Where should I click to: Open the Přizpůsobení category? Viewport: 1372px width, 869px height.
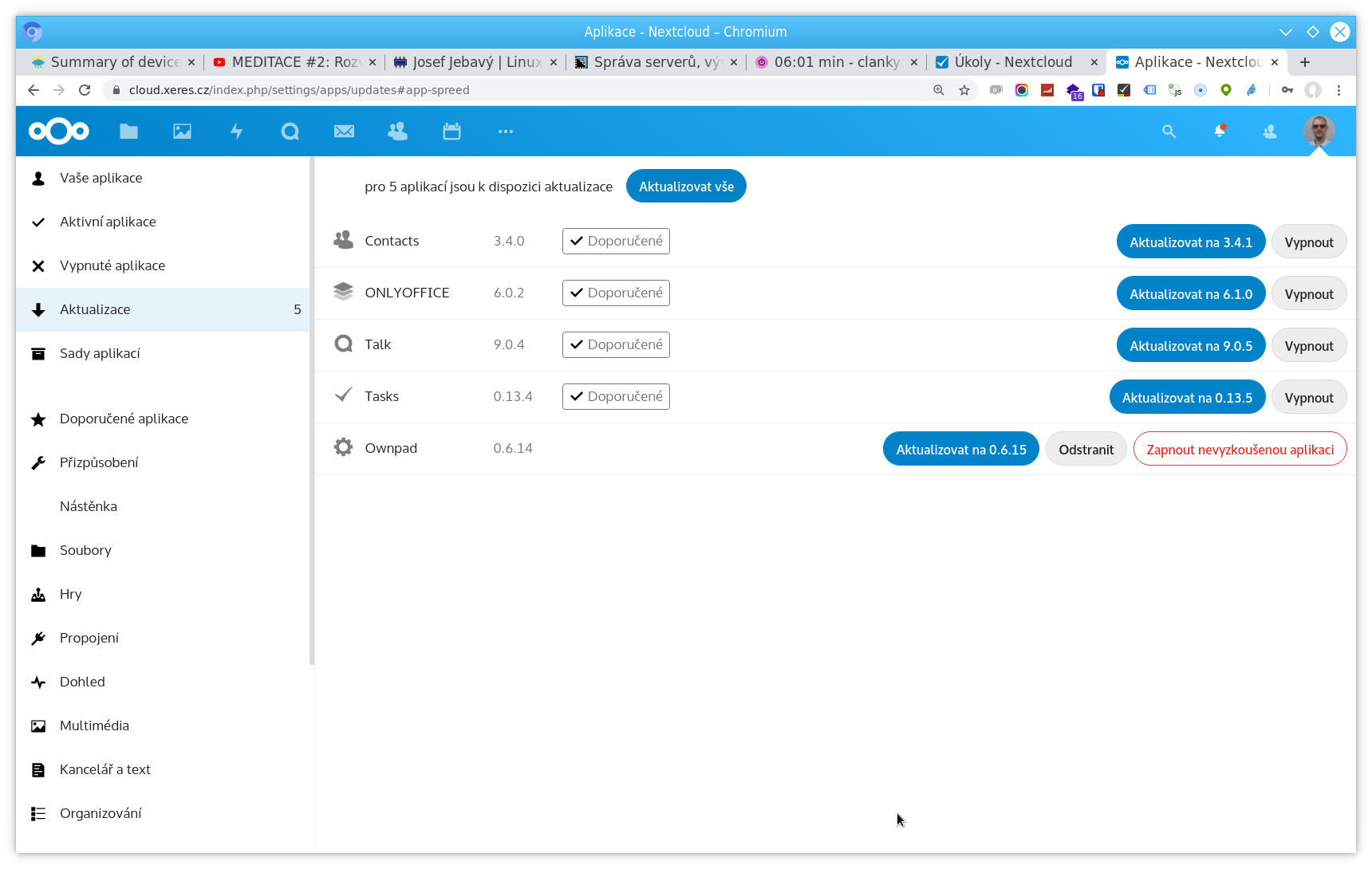tap(163, 462)
